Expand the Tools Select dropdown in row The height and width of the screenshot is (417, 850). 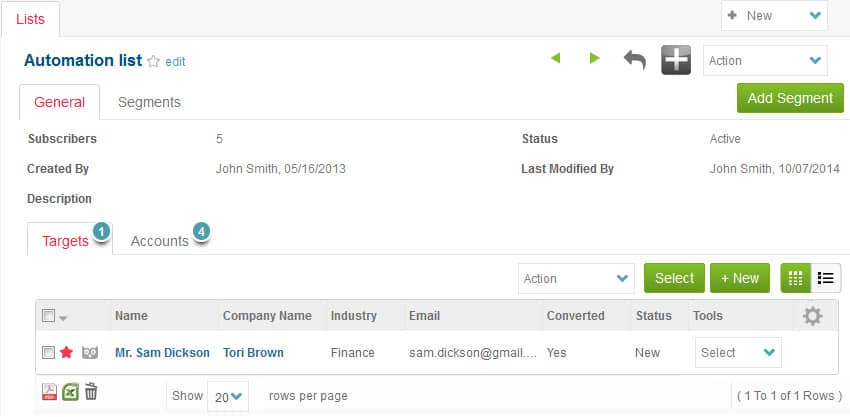738,353
